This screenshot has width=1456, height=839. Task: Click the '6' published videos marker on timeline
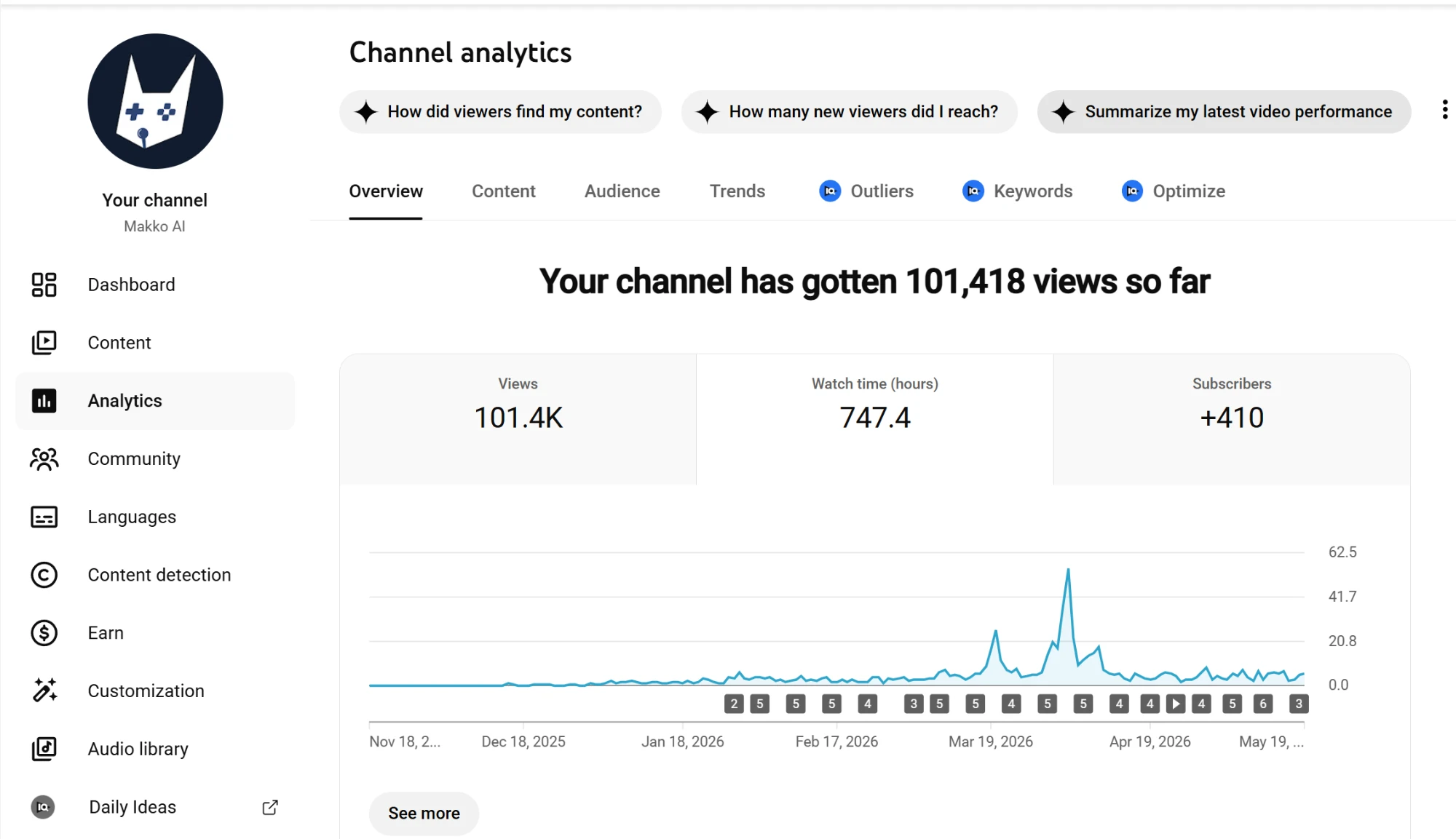[1263, 704]
